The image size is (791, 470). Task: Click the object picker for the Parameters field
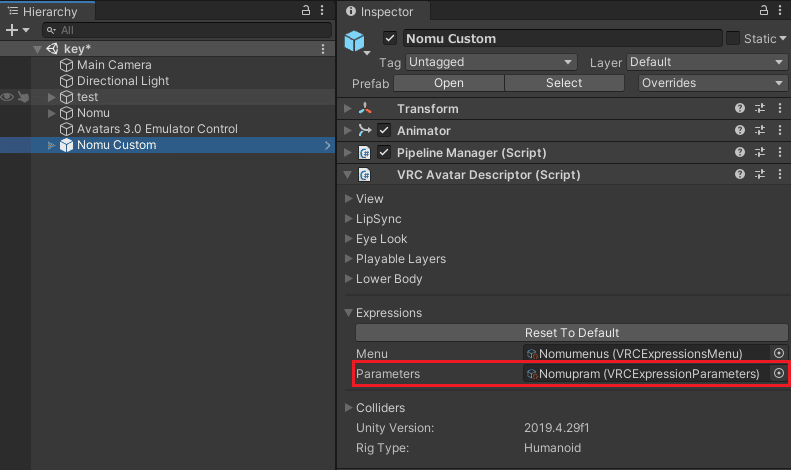click(779, 373)
